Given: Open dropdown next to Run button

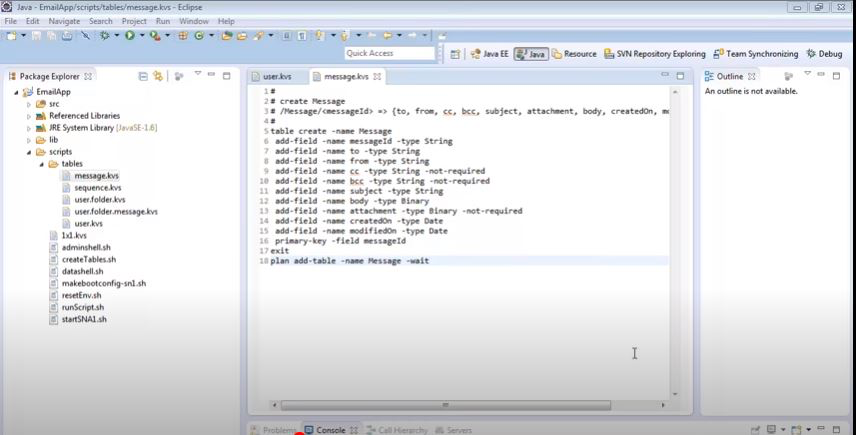Looking at the screenshot, I should click(142, 35).
